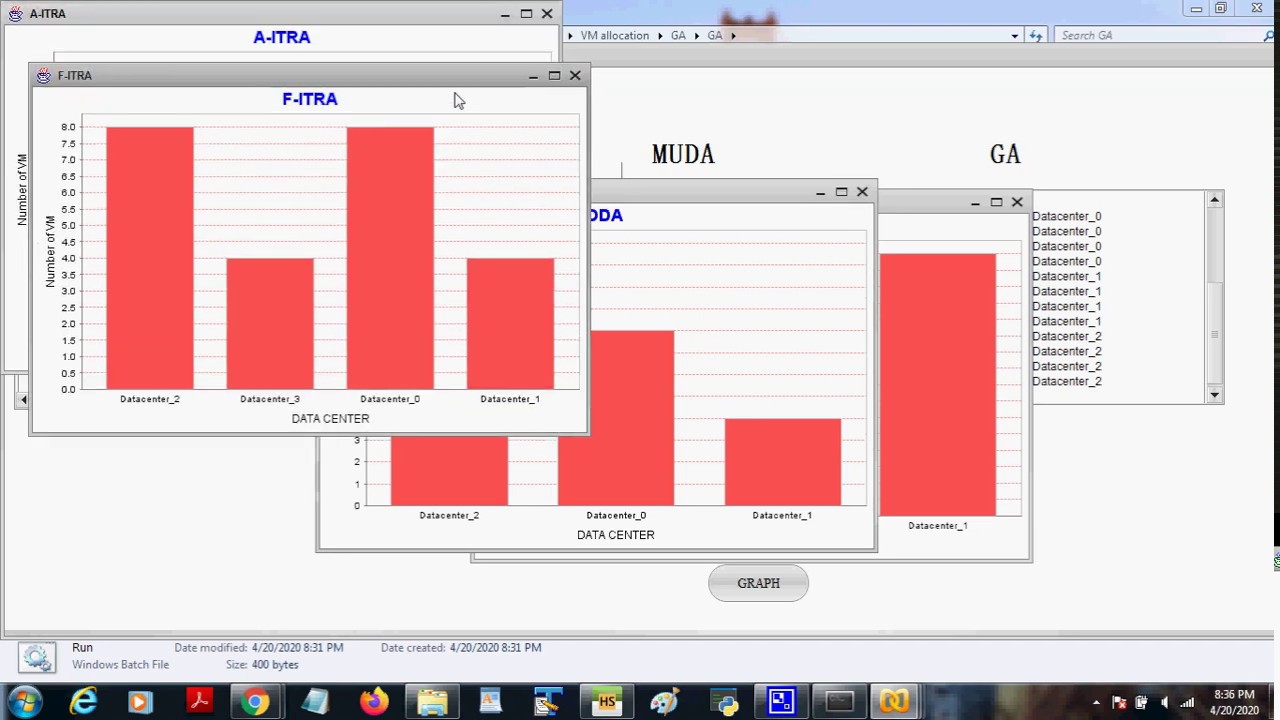The width and height of the screenshot is (1280, 720).
Task: Minimize the MODA chart window
Action: pyautogui.click(x=820, y=192)
